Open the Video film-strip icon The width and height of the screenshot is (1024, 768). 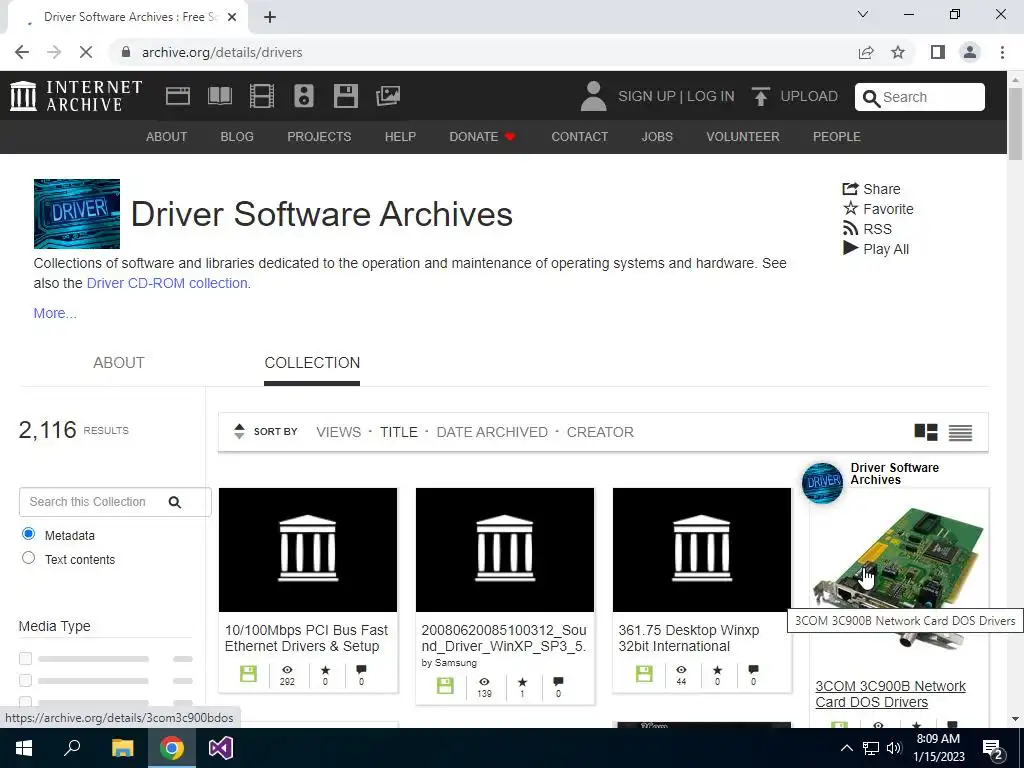coord(262,96)
